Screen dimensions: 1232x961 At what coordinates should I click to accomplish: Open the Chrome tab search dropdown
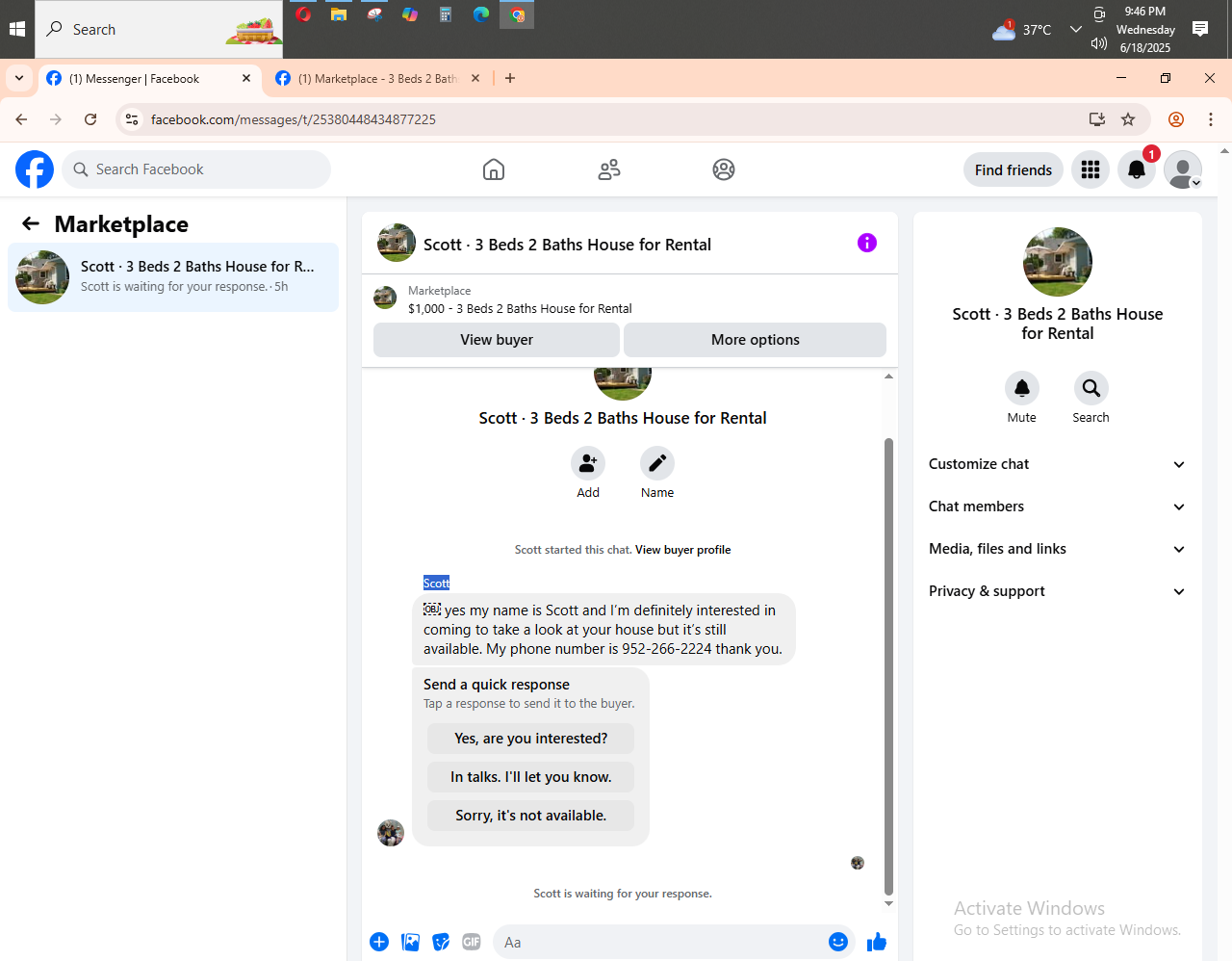(x=19, y=78)
